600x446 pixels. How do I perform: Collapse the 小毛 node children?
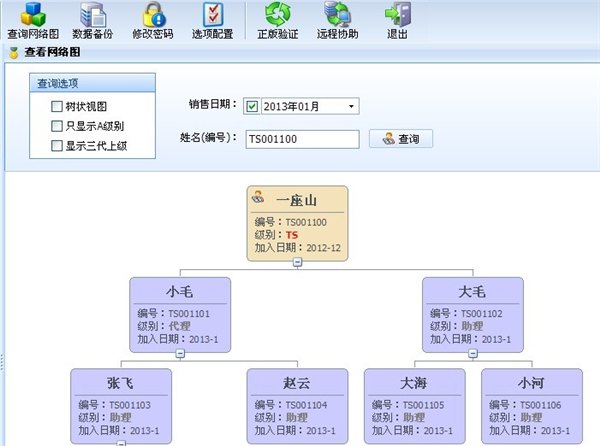click(180, 353)
